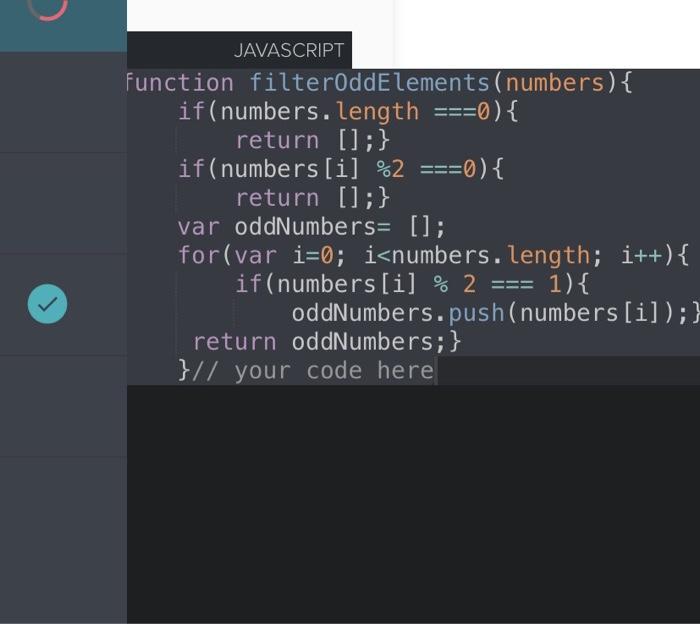Viewport: 700px width, 624px height.
Task: Click the function name filterOddElements
Action: (x=370, y=83)
